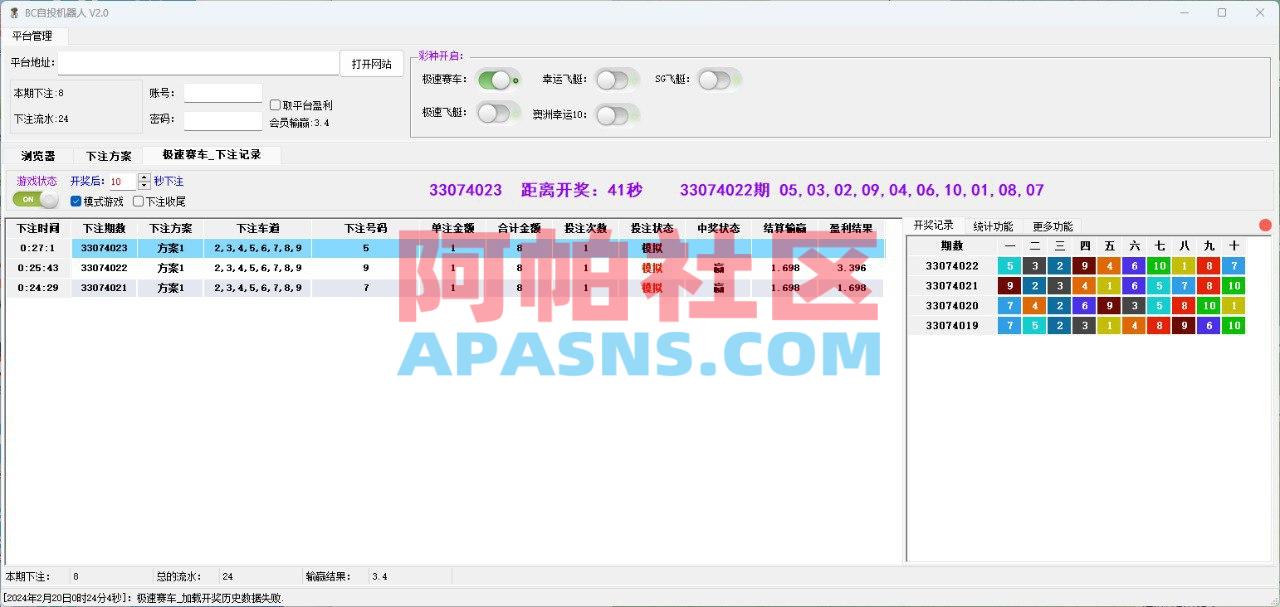This screenshot has height=607, width=1280.
Task: Uncheck the 模式游戏 checkbox
Action: (x=75, y=201)
